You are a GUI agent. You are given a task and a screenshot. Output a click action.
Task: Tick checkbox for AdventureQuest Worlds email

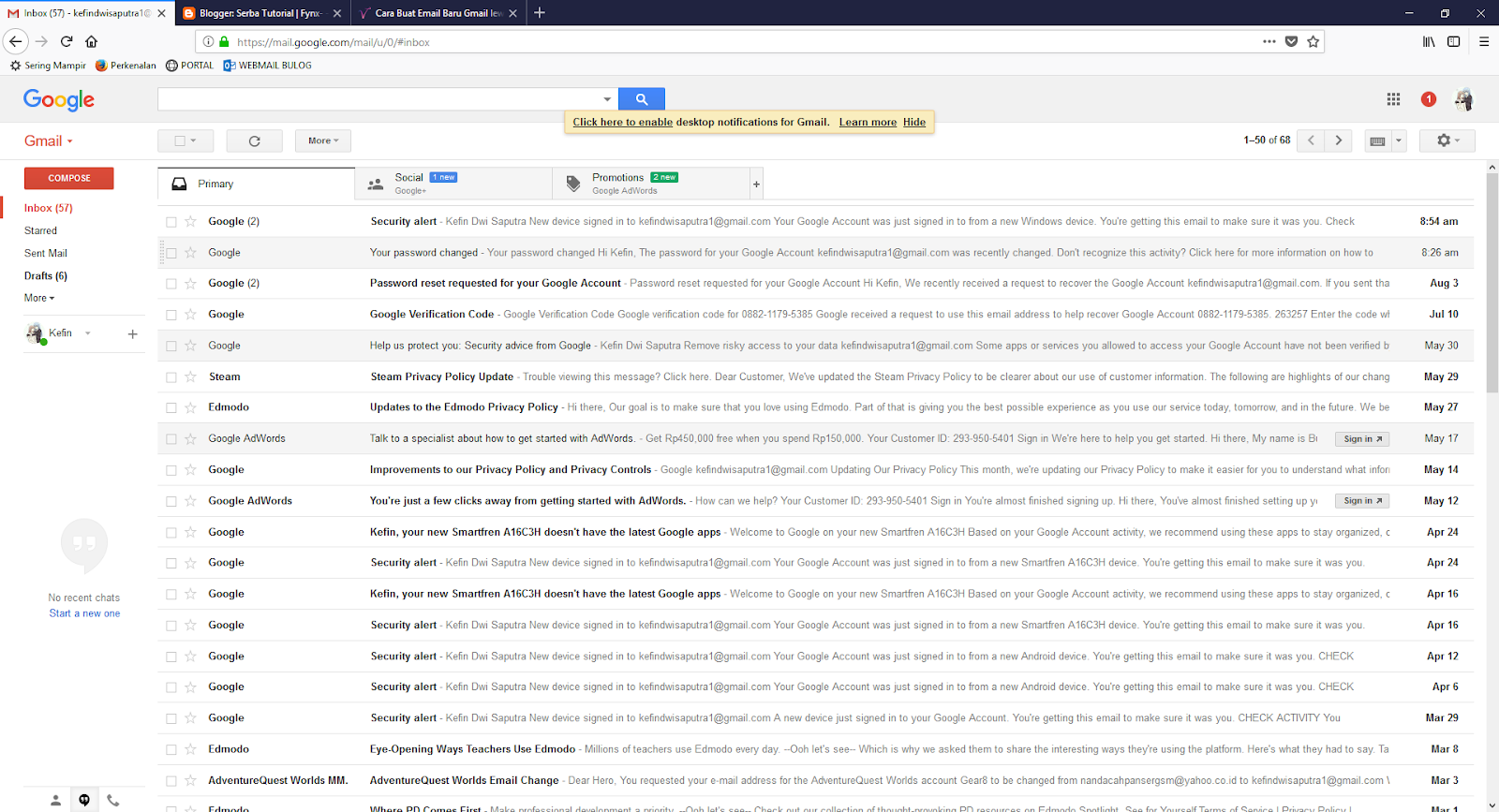pyautogui.click(x=171, y=781)
